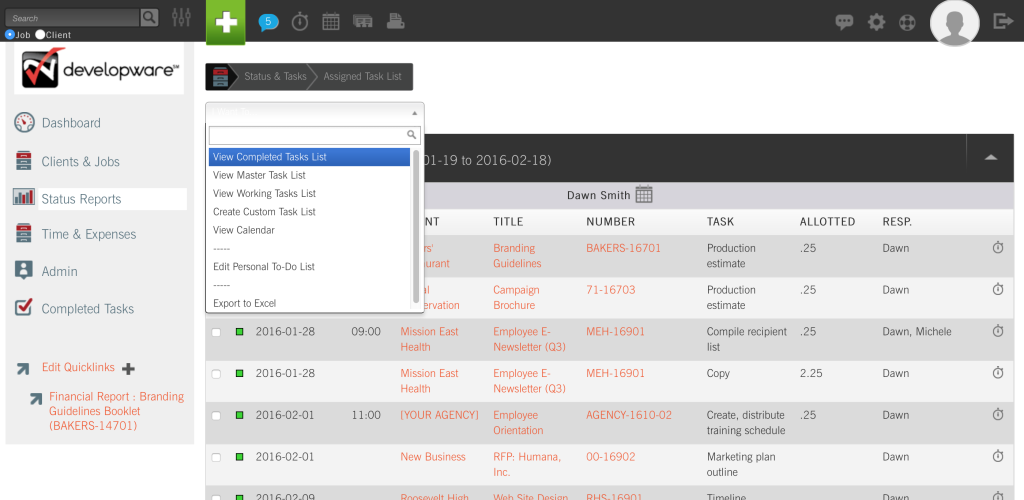Open the help lifebuoy icon
Image resolution: width=1024 pixels, height=500 pixels.
908,22
